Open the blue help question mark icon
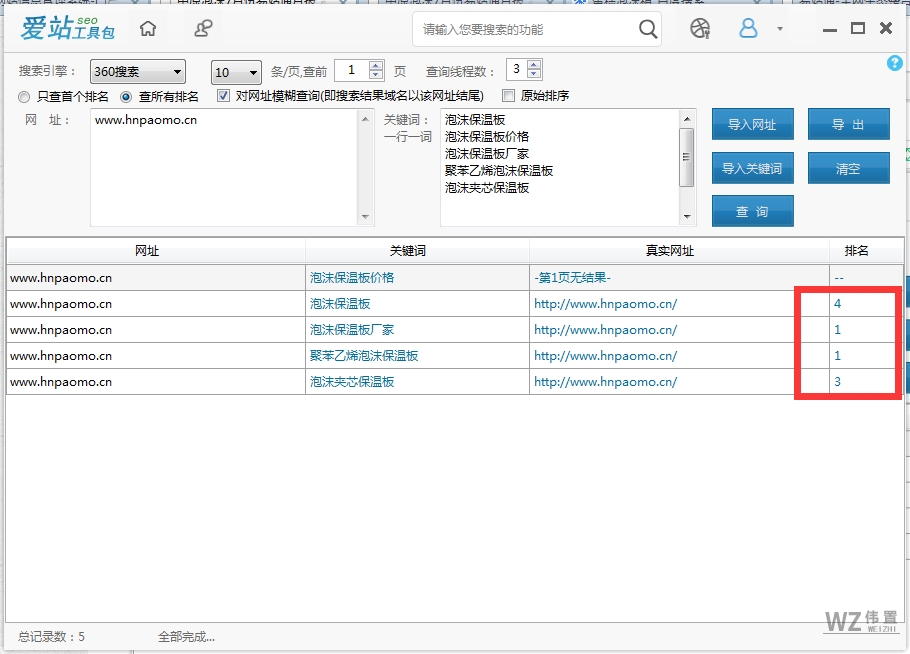This screenshot has width=910, height=654. tap(894, 63)
